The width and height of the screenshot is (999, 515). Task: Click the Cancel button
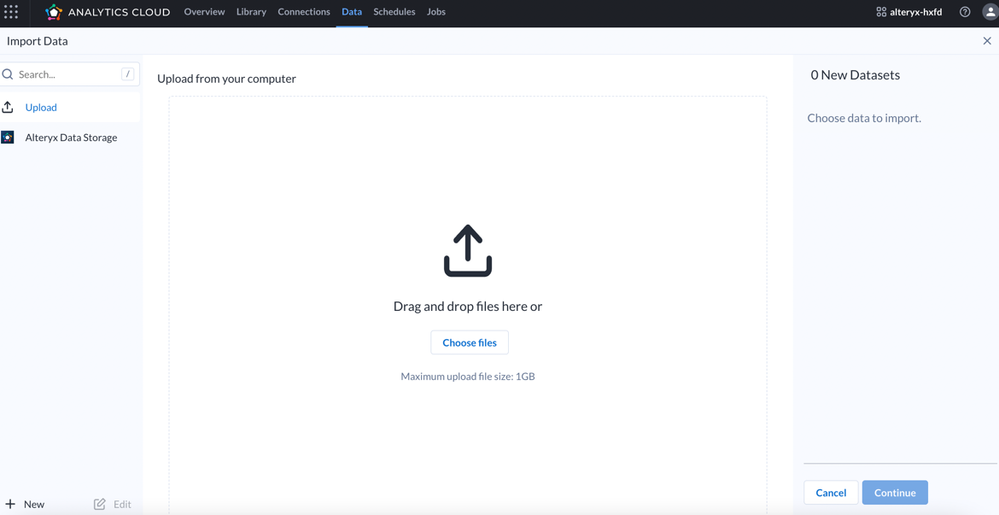pyautogui.click(x=831, y=493)
